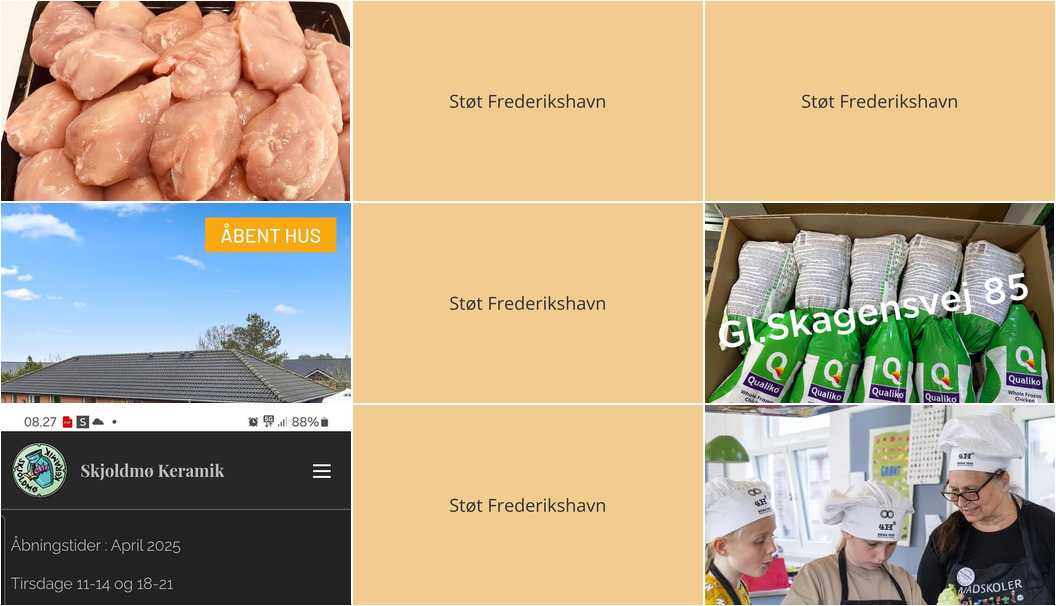This screenshot has height=606, width=1056.
Task: Click the cloud icon in phone status bar
Action: [98, 422]
